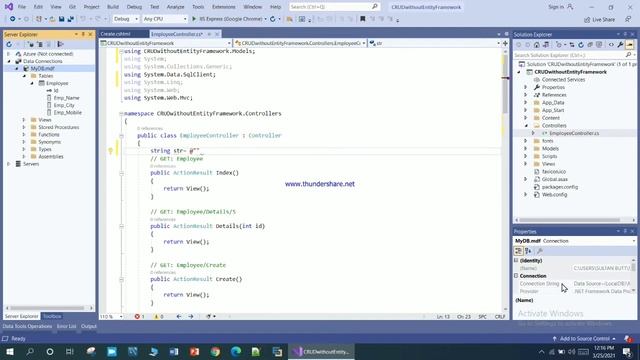Open the Error List panel tab
640x360 pixels.
pyautogui.click(x=67, y=326)
